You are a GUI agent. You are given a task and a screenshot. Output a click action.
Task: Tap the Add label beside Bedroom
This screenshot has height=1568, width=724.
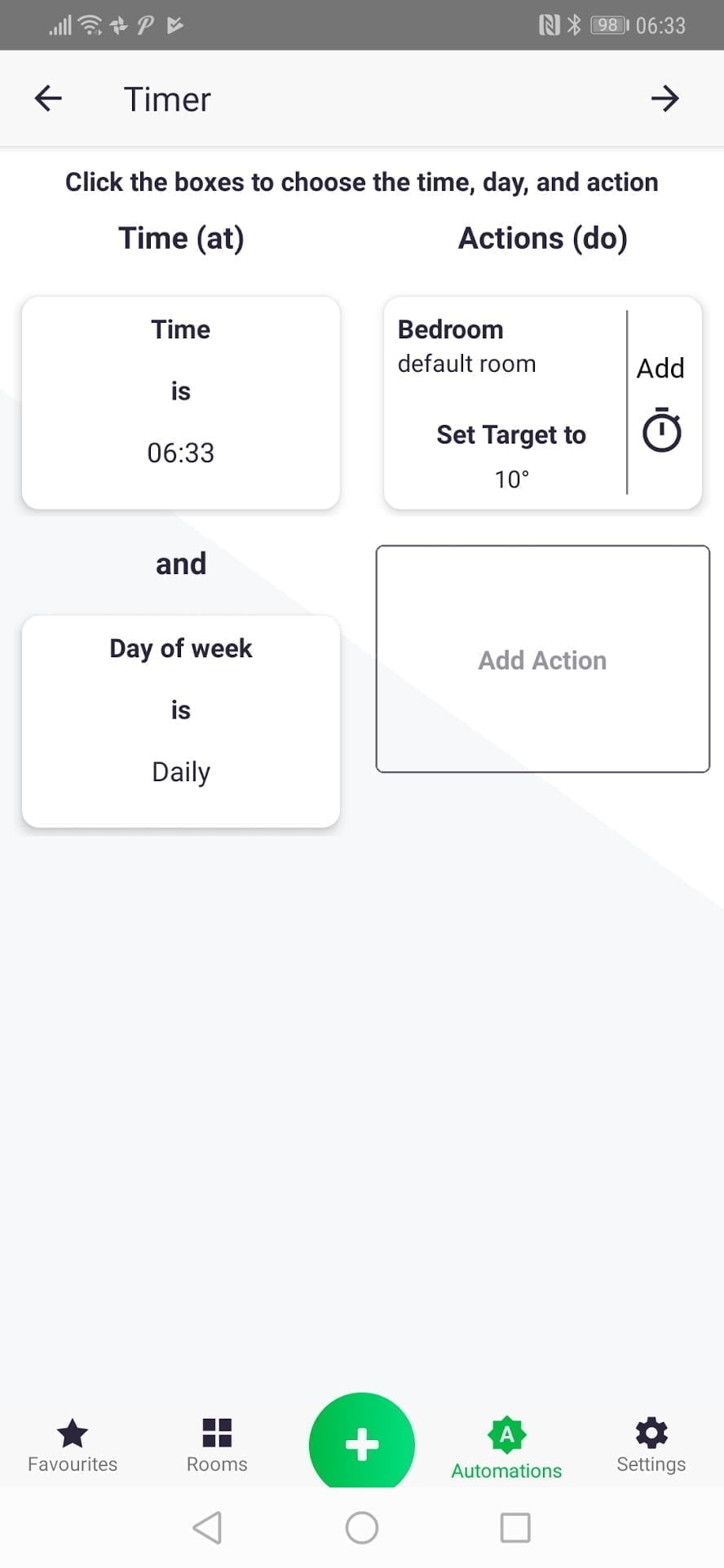click(x=660, y=368)
